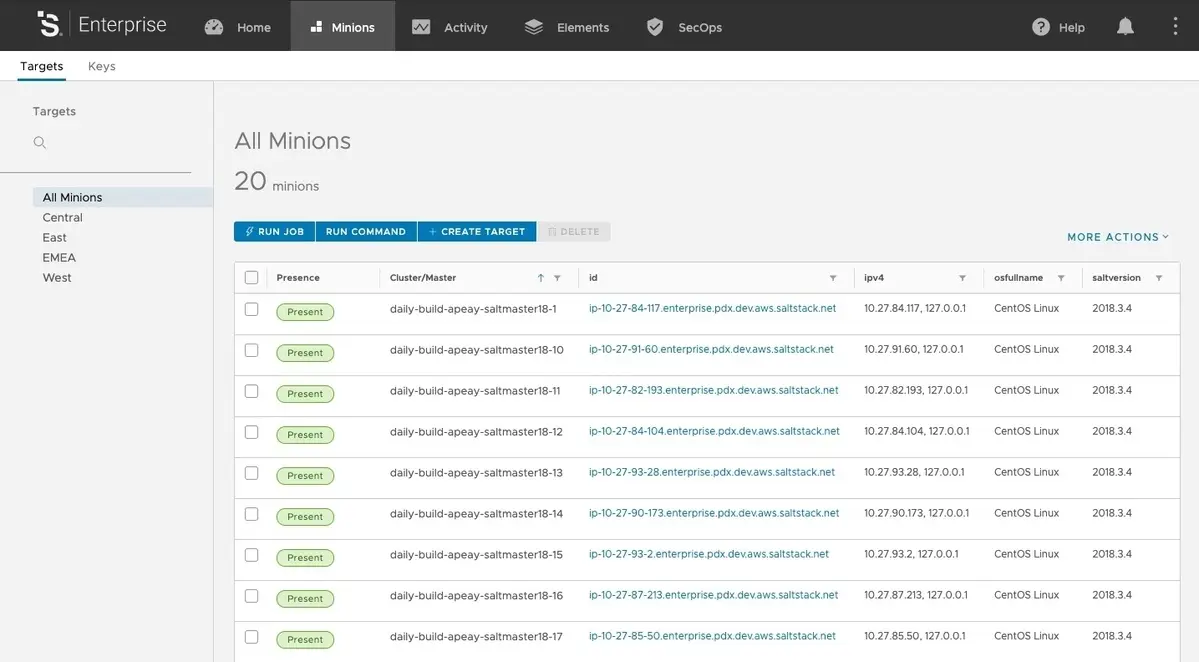Select the Central target

click(63, 217)
